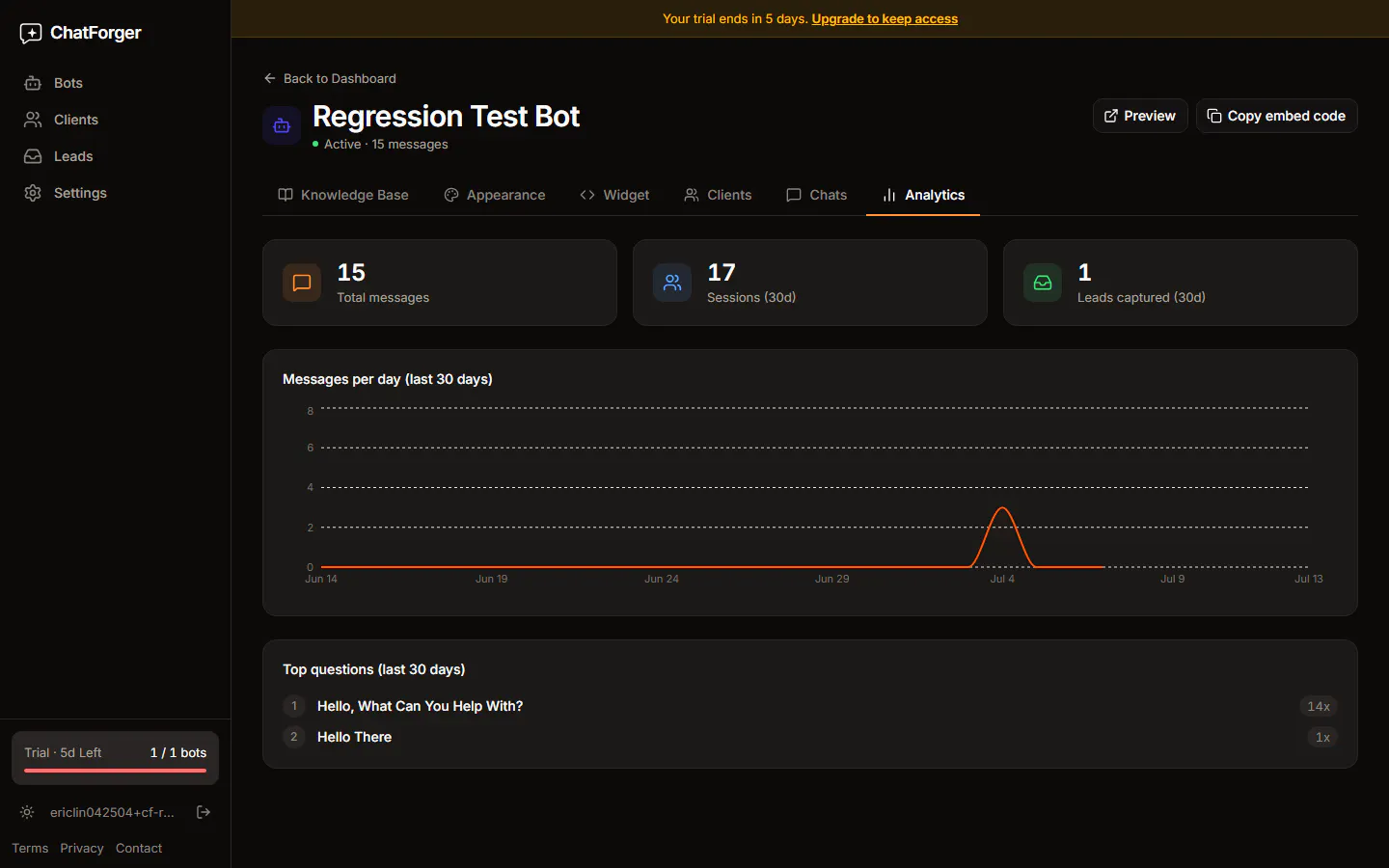Open the Bots sidebar item
The height and width of the screenshot is (868, 1389).
point(116,83)
